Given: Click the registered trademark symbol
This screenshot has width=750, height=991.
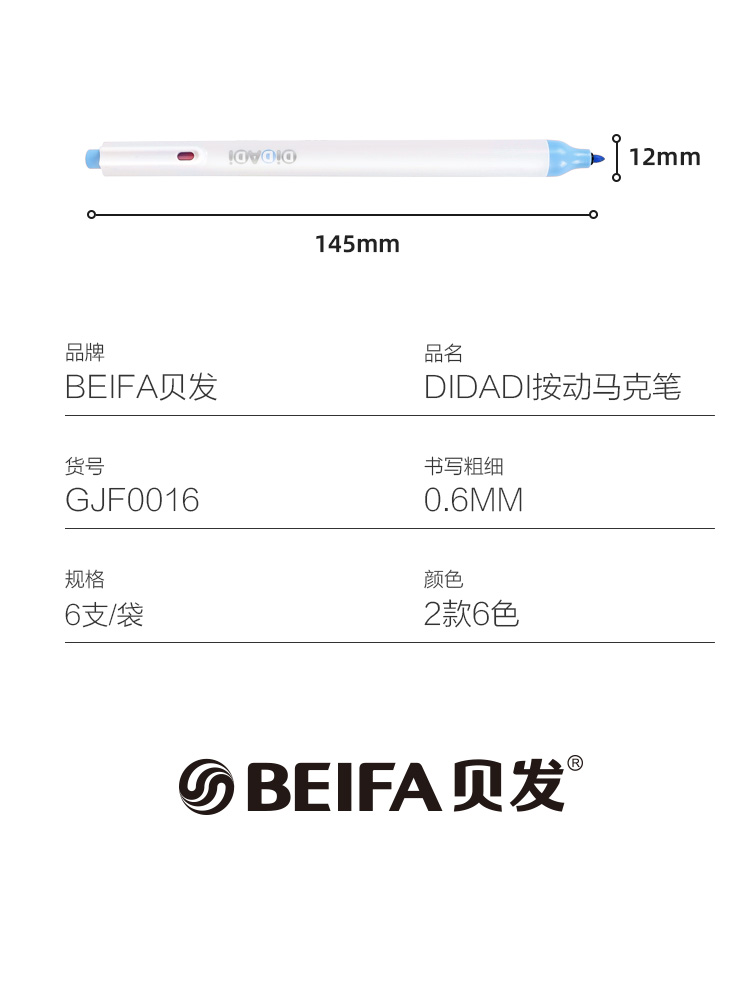Looking at the screenshot, I should (575, 764).
